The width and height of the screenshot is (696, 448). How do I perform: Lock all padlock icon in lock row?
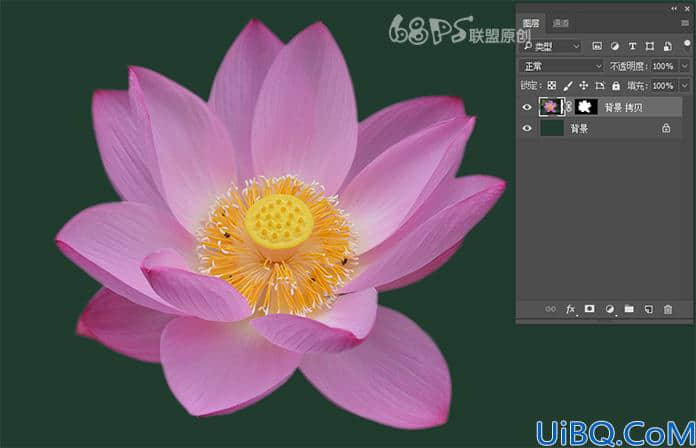click(616, 86)
